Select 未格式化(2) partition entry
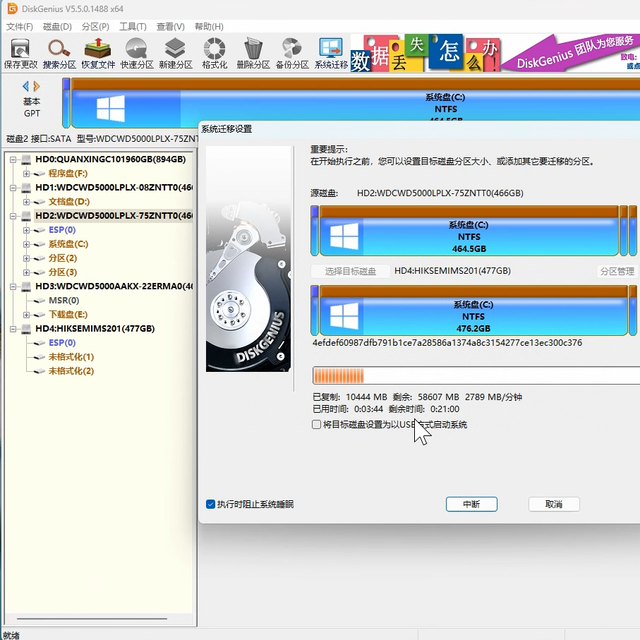The width and height of the screenshot is (640, 640). pos(71,371)
